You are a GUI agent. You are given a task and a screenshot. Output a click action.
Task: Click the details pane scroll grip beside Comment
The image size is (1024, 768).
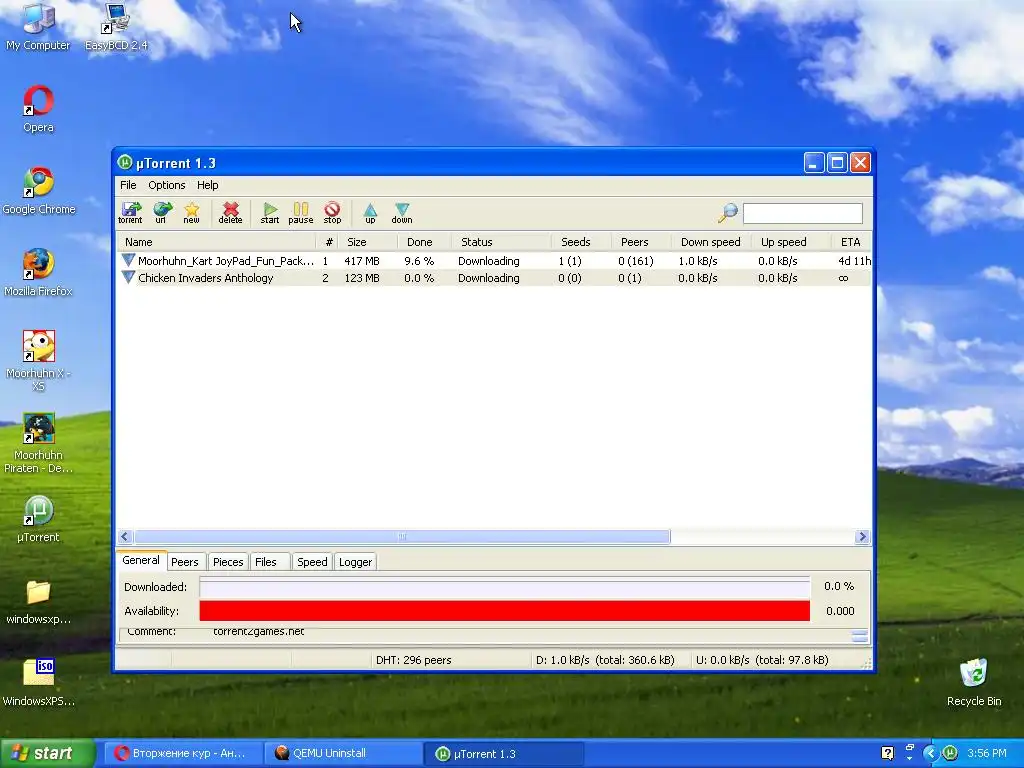click(860, 636)
